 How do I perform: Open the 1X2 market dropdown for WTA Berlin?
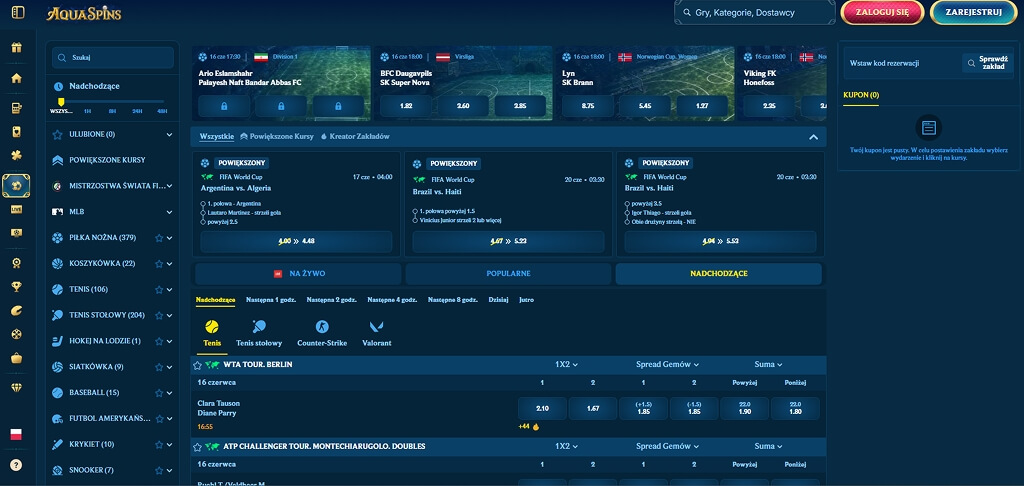click(566, 364)
